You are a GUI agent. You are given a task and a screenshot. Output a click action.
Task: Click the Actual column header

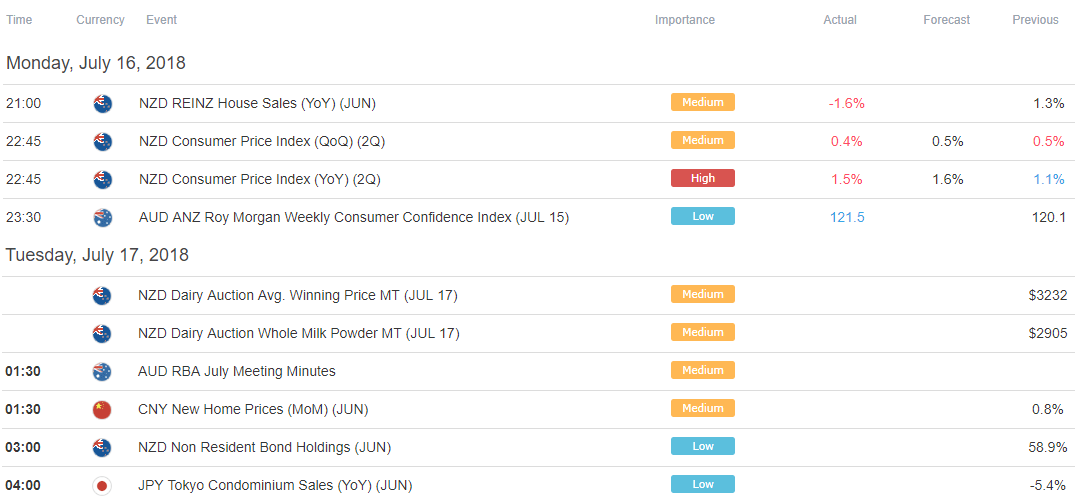tap(840, 20)
